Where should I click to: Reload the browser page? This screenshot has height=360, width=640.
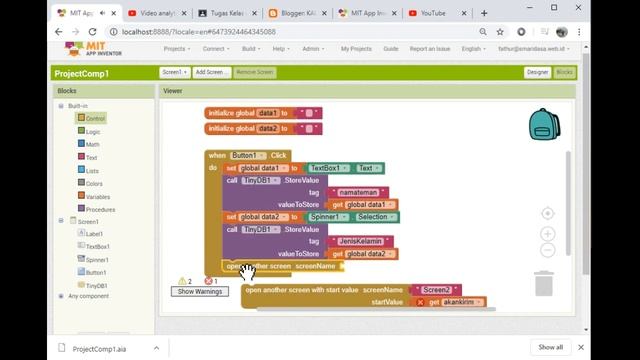(x=93, y=31)
